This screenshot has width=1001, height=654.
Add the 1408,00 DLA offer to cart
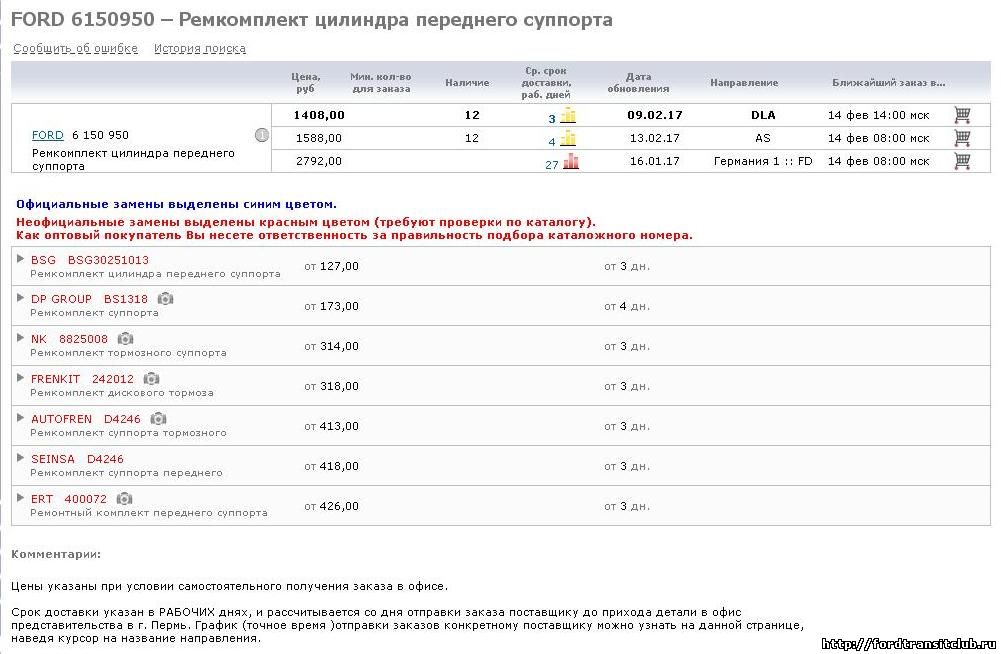tap(962, 115)
